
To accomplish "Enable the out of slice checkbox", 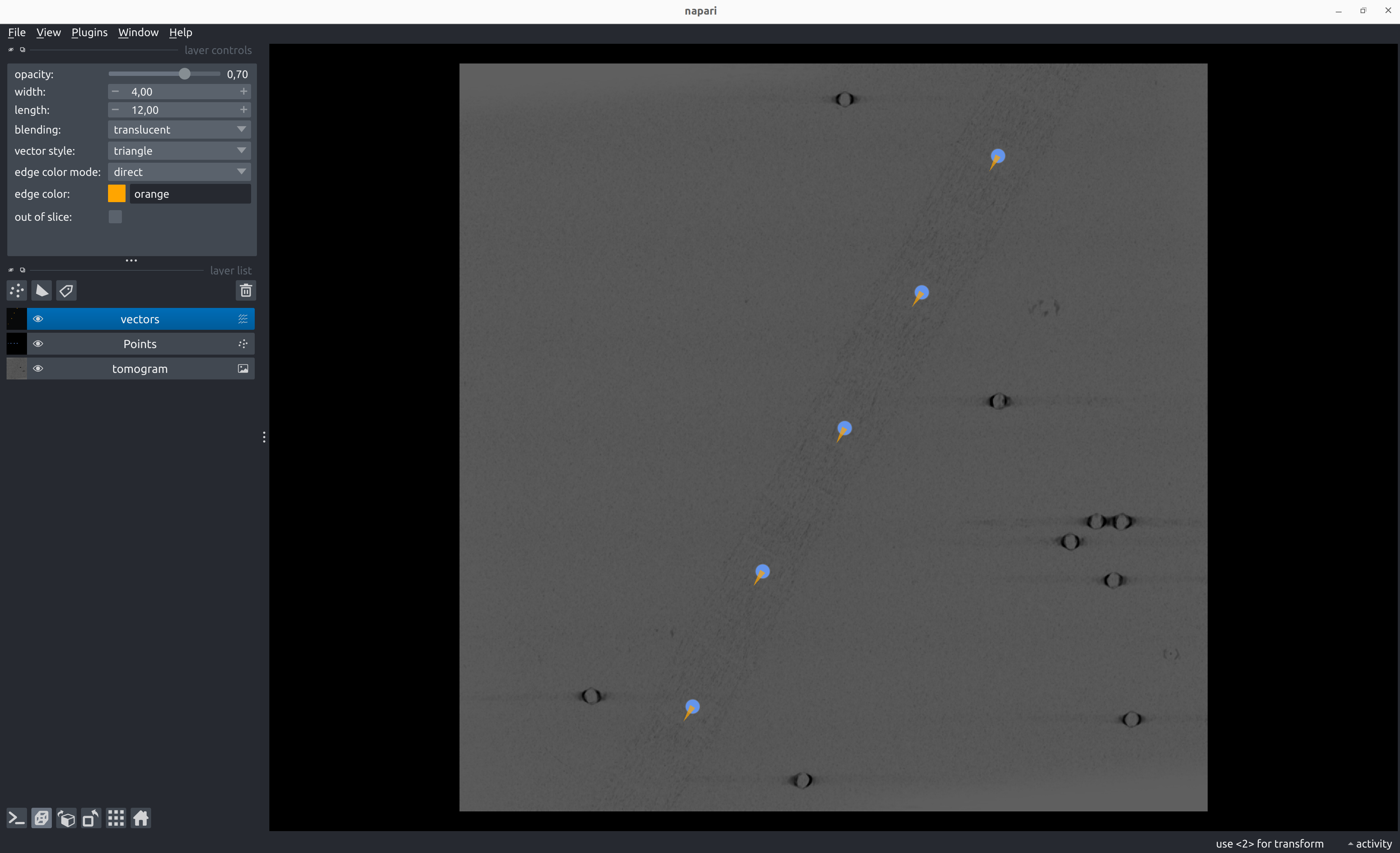I will click(x=115, y=217).
